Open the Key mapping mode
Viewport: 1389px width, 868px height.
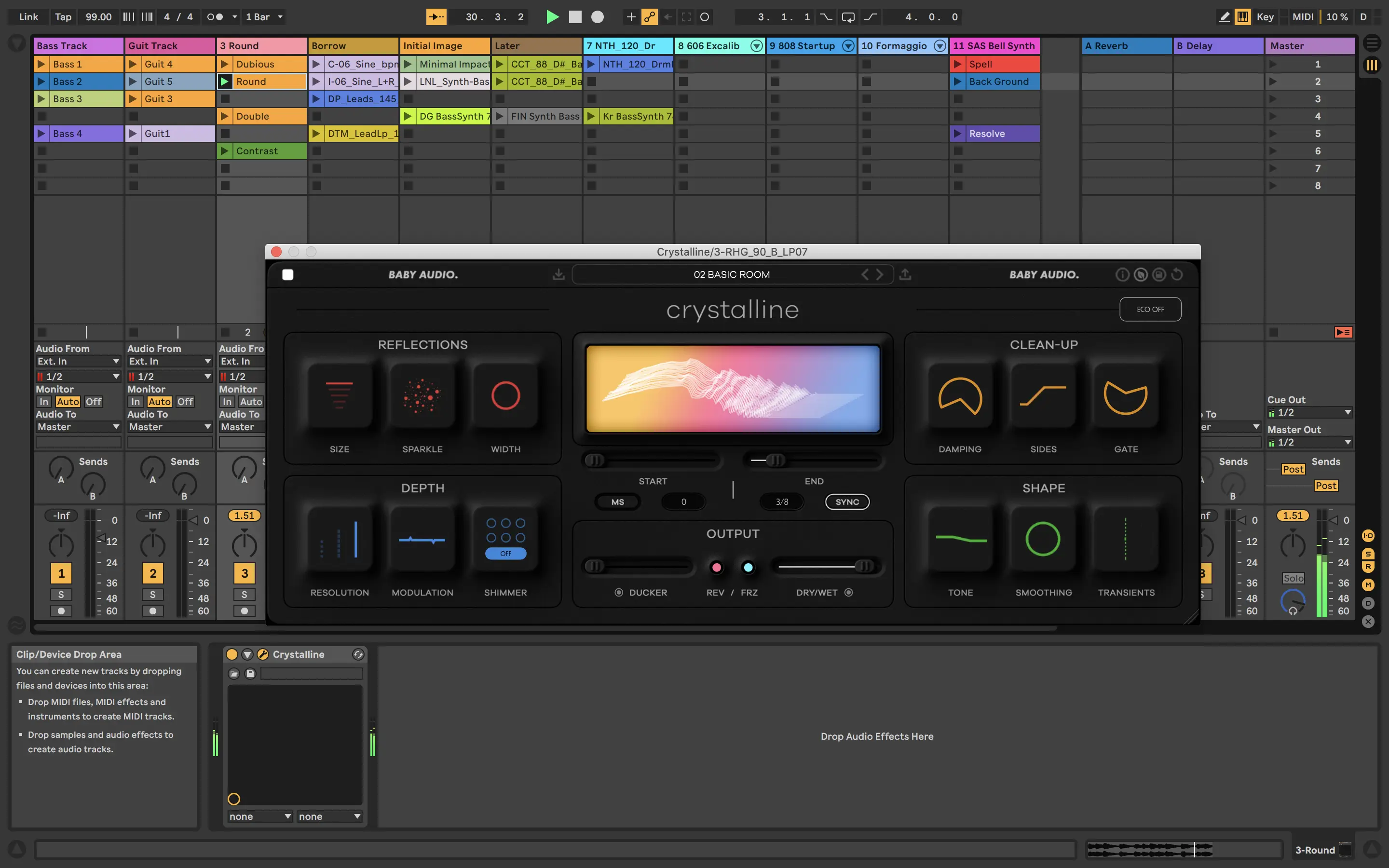tap(1265, 17)
